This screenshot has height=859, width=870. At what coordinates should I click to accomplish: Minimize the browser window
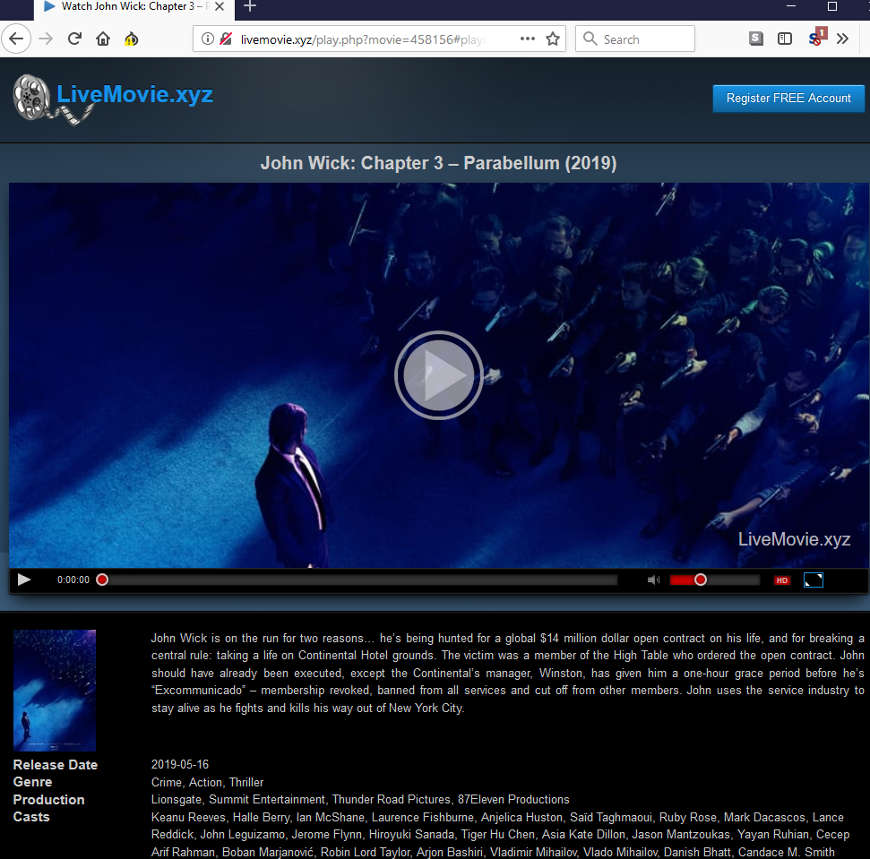coord(791,6)
